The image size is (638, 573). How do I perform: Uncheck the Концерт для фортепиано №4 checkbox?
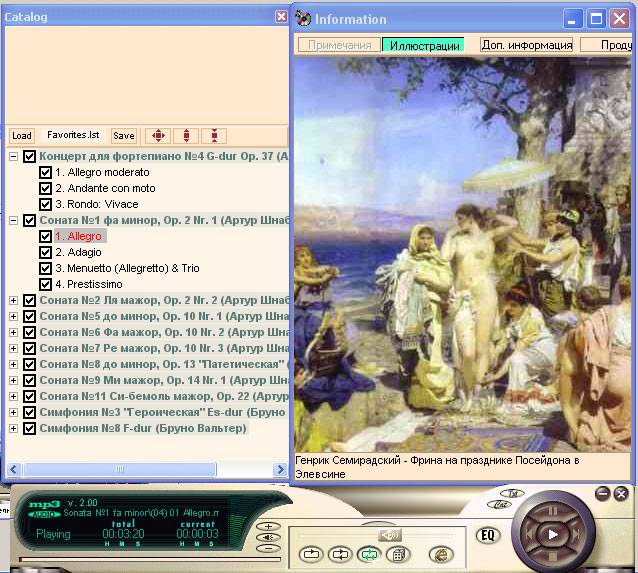coord(29,156)
